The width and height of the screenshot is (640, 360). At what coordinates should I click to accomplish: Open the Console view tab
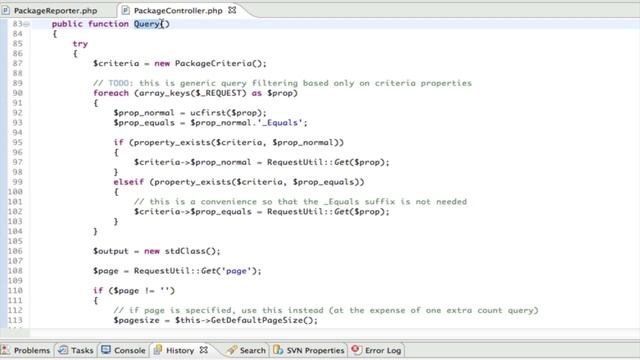tap(129, 350)
